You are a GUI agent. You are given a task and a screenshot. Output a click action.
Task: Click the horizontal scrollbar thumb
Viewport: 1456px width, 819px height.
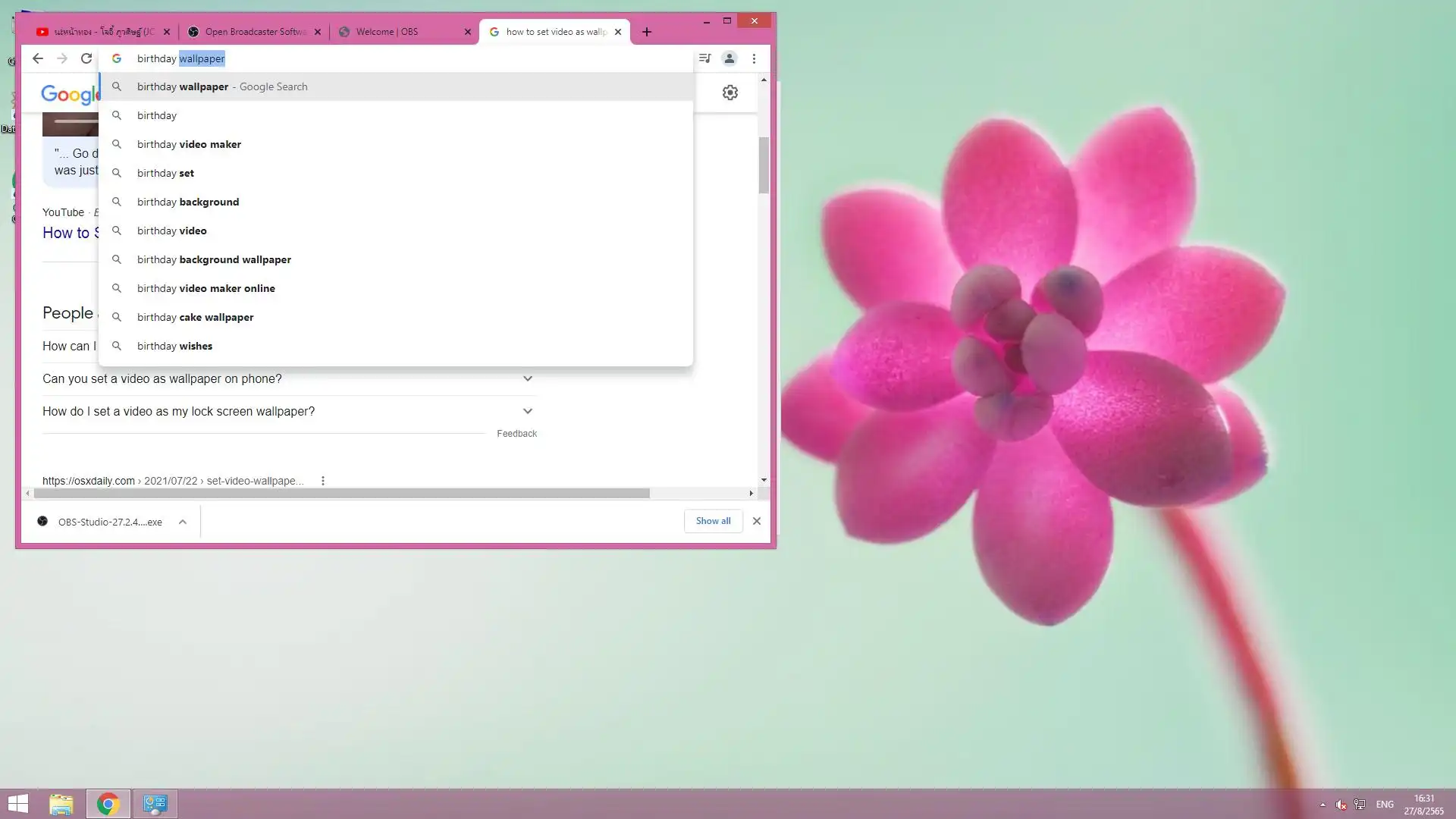(x=341, y=493)
